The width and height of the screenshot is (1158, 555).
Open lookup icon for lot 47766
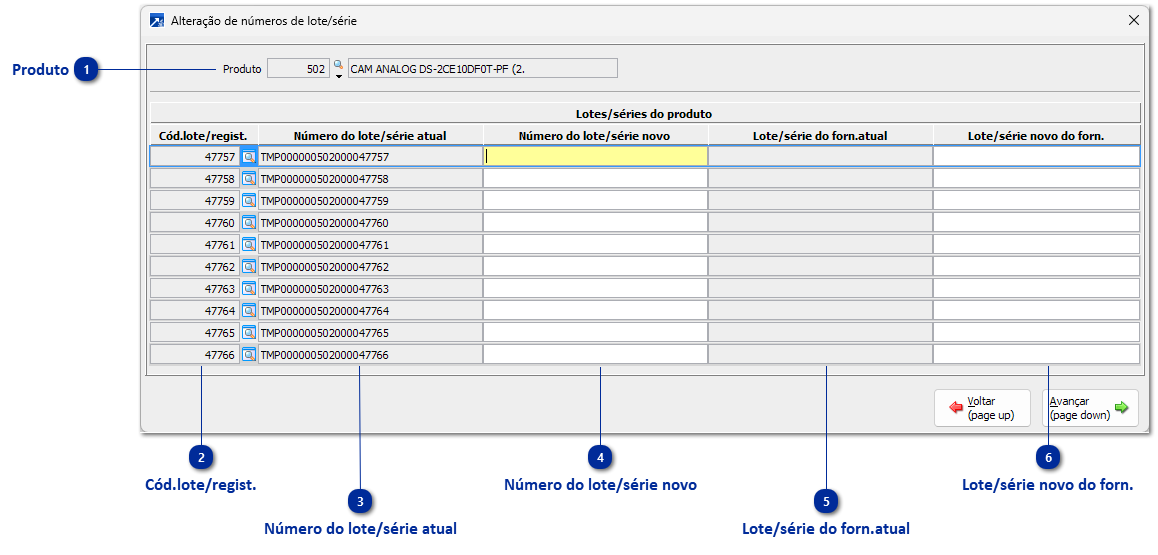point(249,354)
